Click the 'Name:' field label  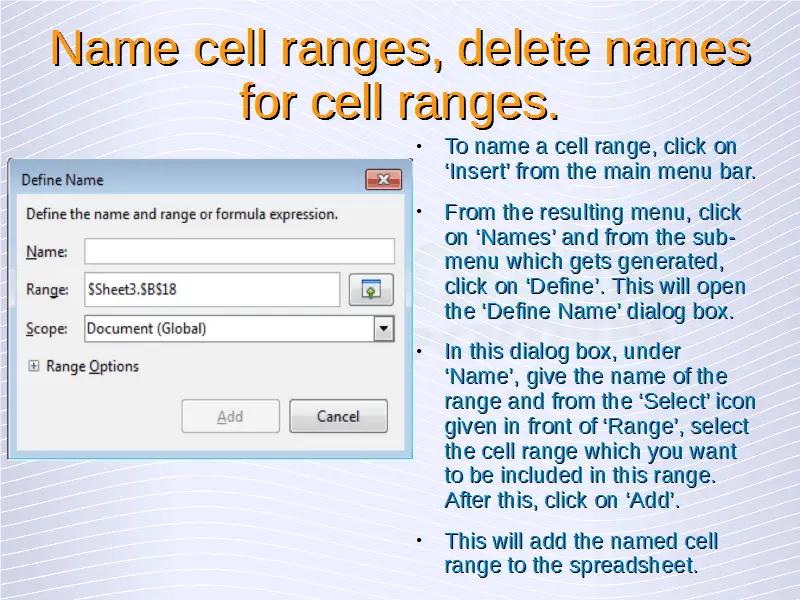(46, 252)
